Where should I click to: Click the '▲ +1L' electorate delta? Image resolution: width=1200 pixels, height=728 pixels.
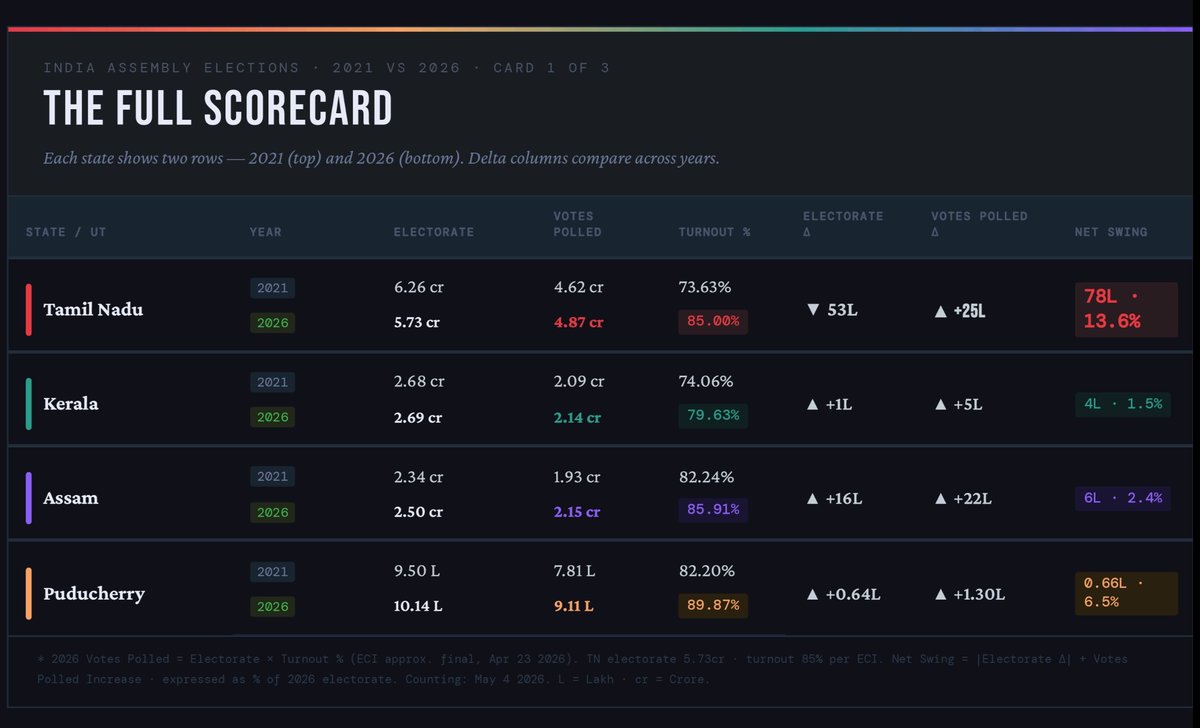point(830,404)
